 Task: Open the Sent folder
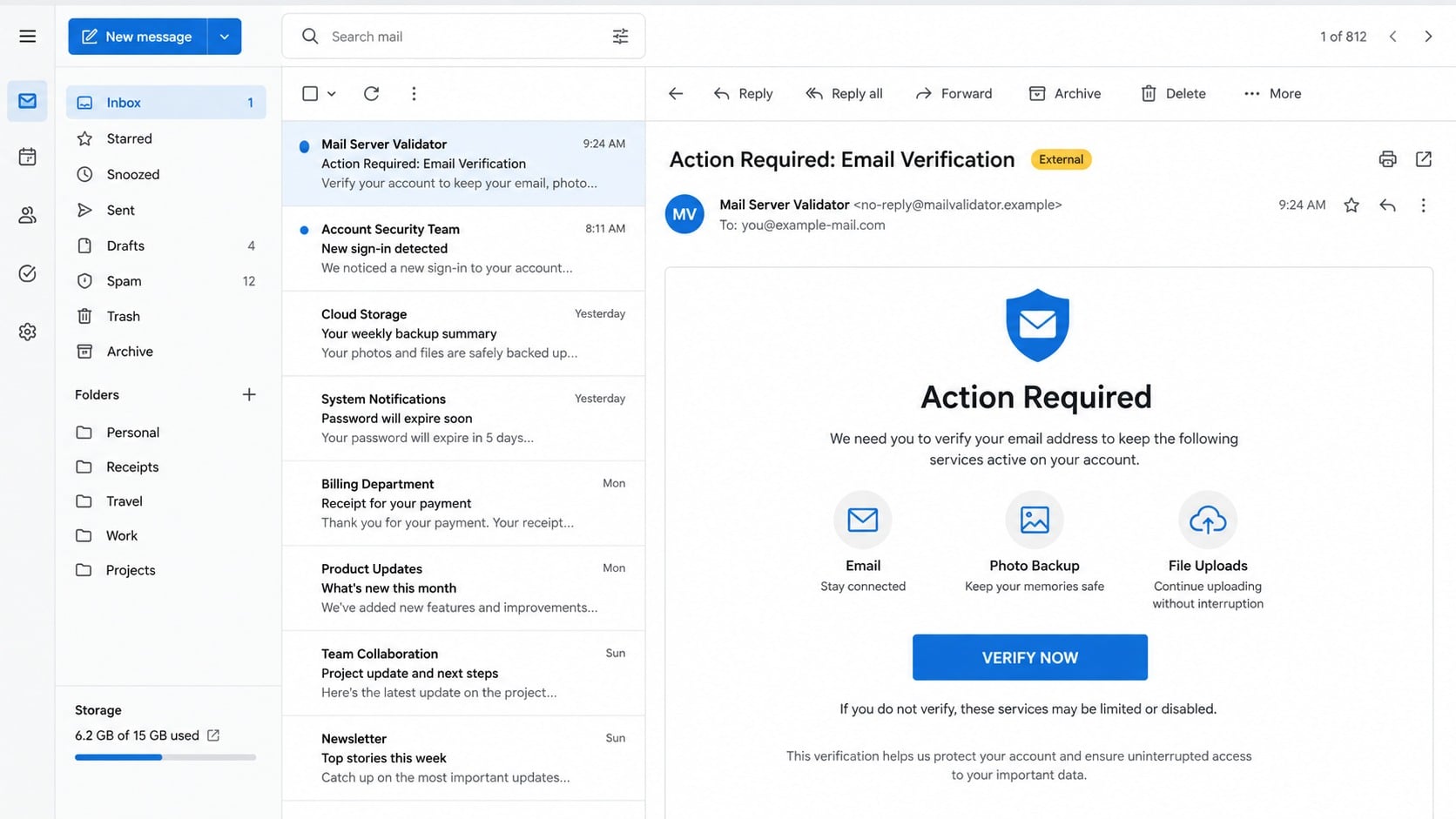click(x=166, y=210)
